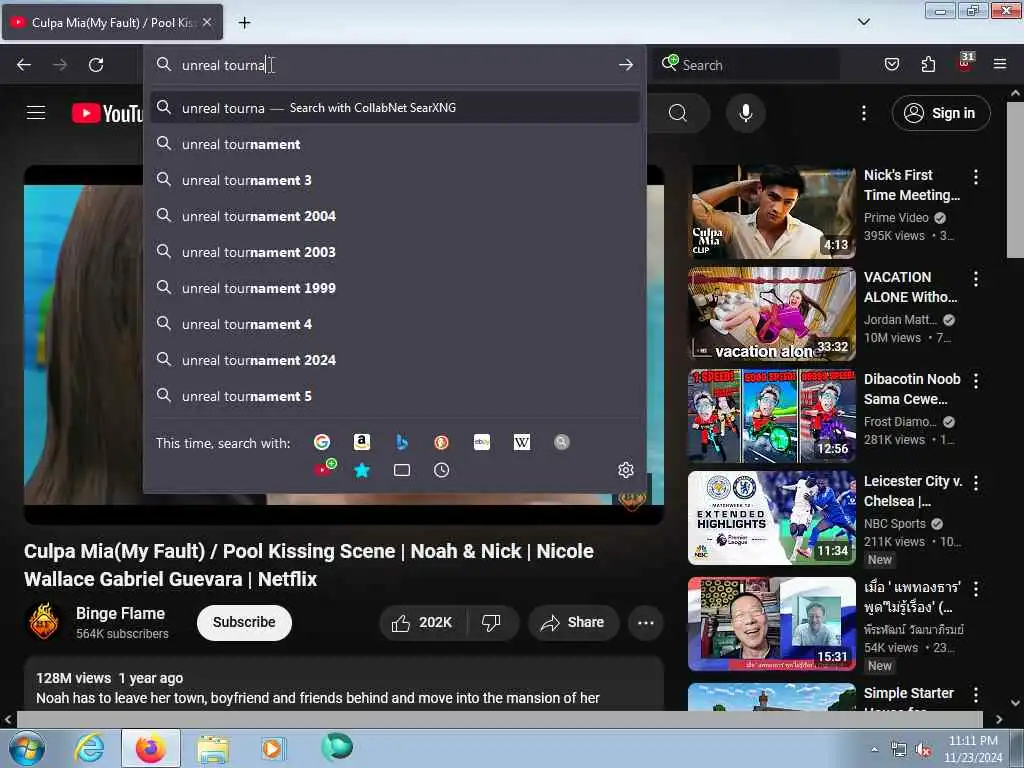The image size is (1024, 768).
Task: Select suggestion 'unreal tournament 2003'
Action: tap(395, 251)
